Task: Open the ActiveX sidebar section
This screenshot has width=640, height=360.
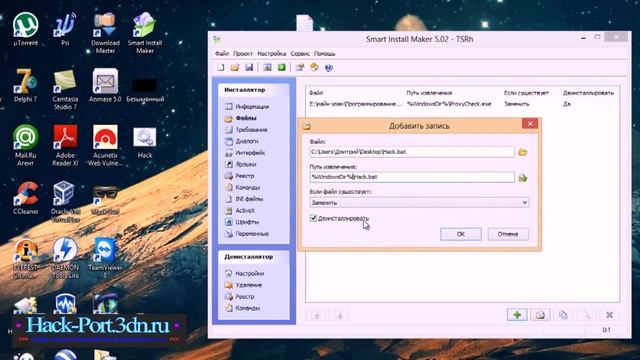Action: coord(240,211)
